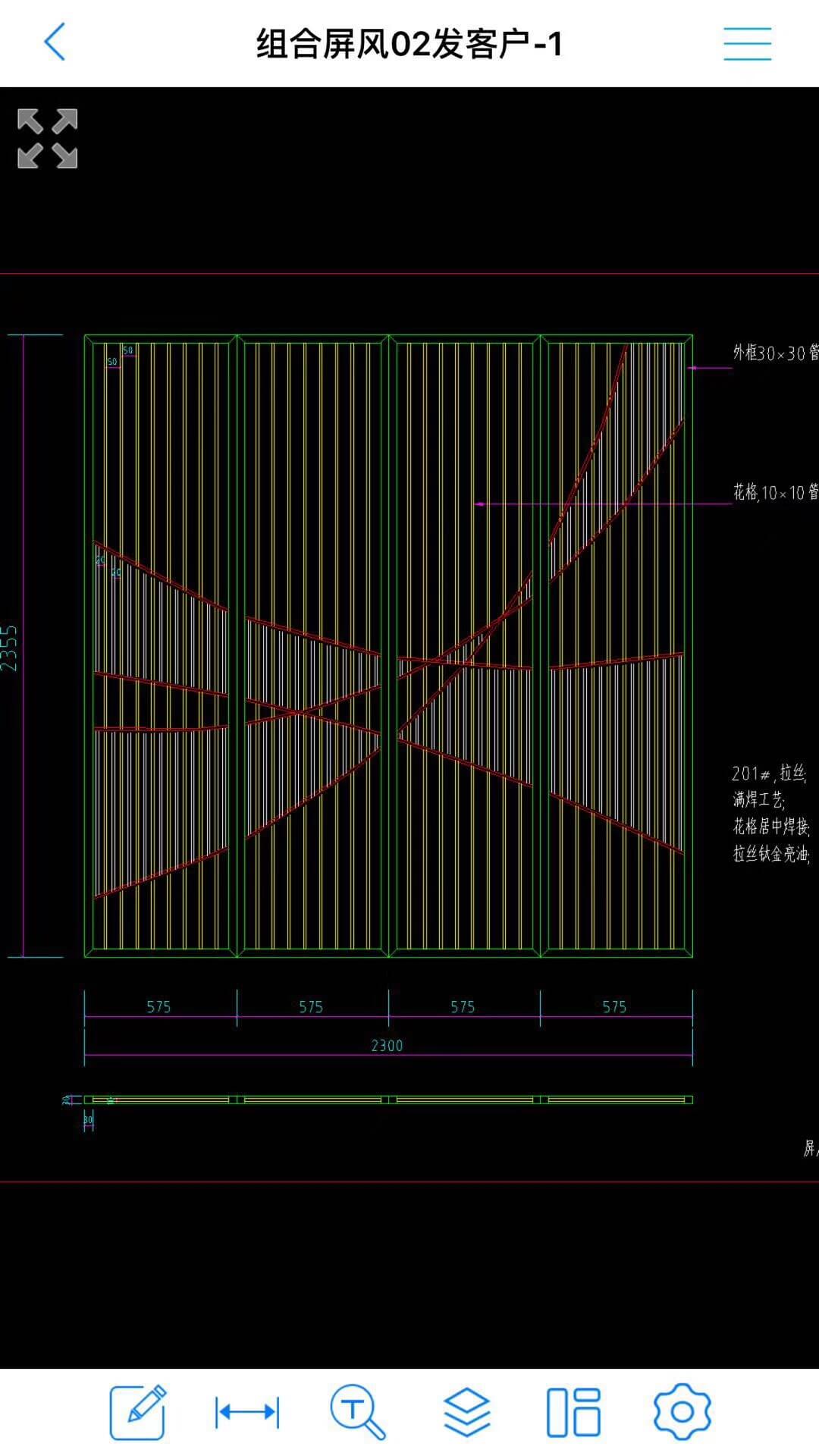Tap the drawing title 组合屏风02发客户-1
Image resolution: width=819 pixels, height=1456 pixels.
pyautogui.click(x=409, y=43)
